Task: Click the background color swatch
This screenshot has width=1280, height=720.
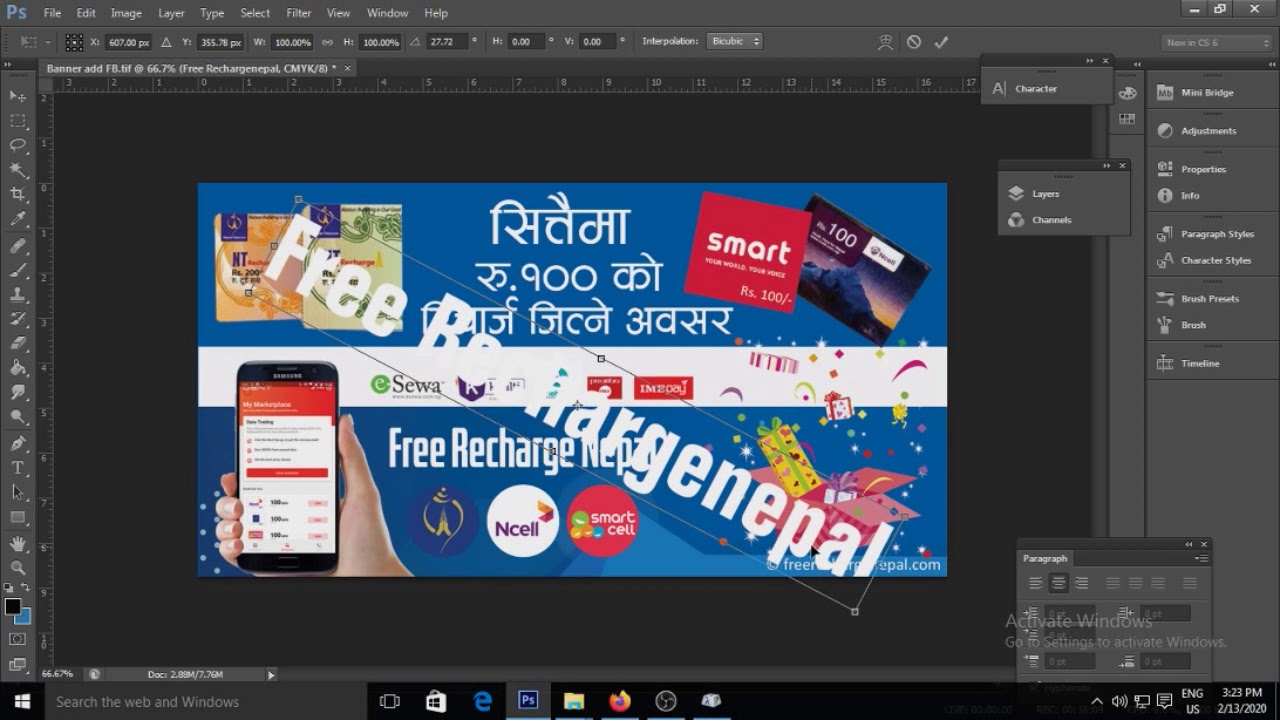Action: point(25,617)
